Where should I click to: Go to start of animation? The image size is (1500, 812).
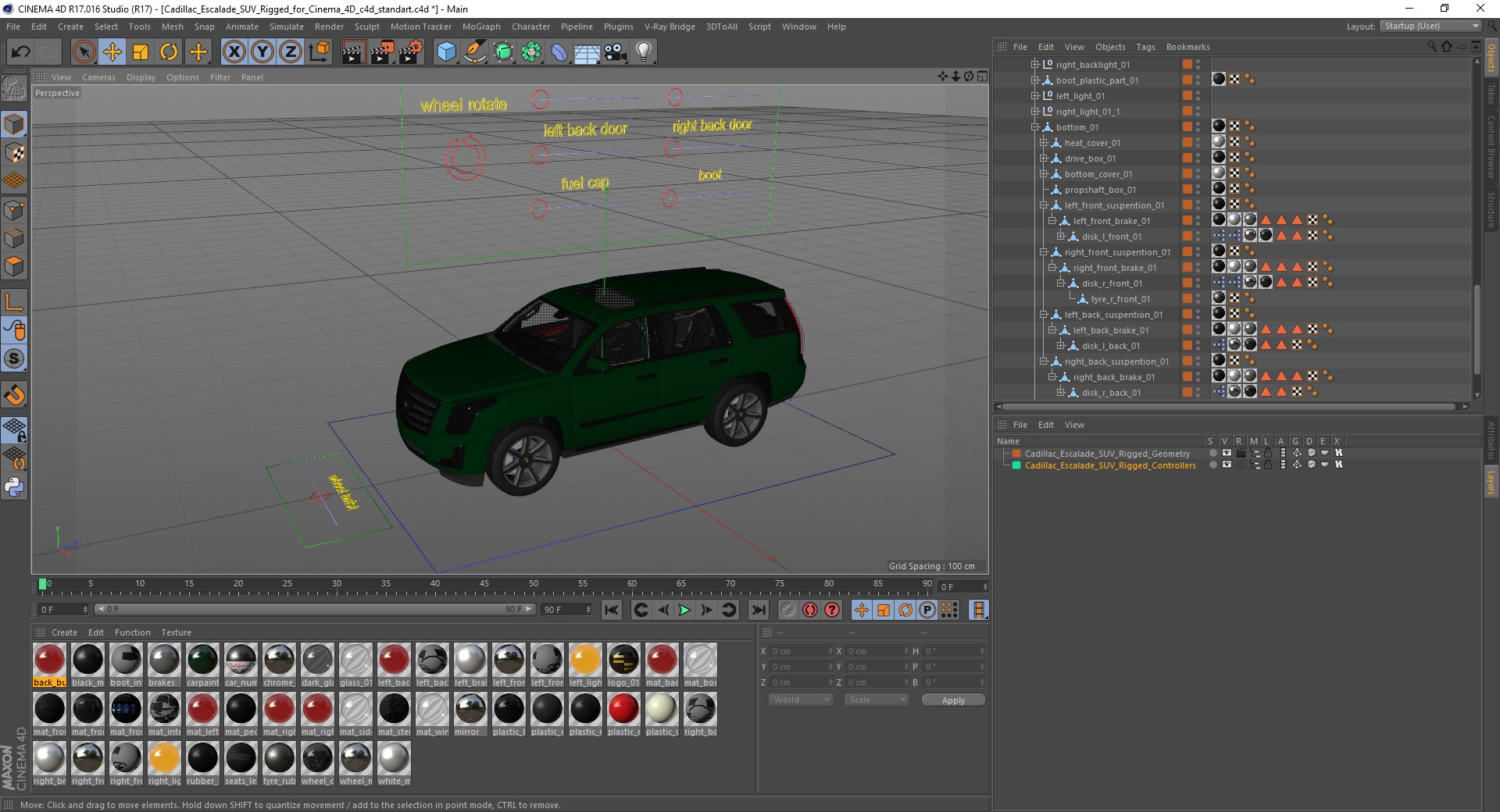tap(612, 610)
